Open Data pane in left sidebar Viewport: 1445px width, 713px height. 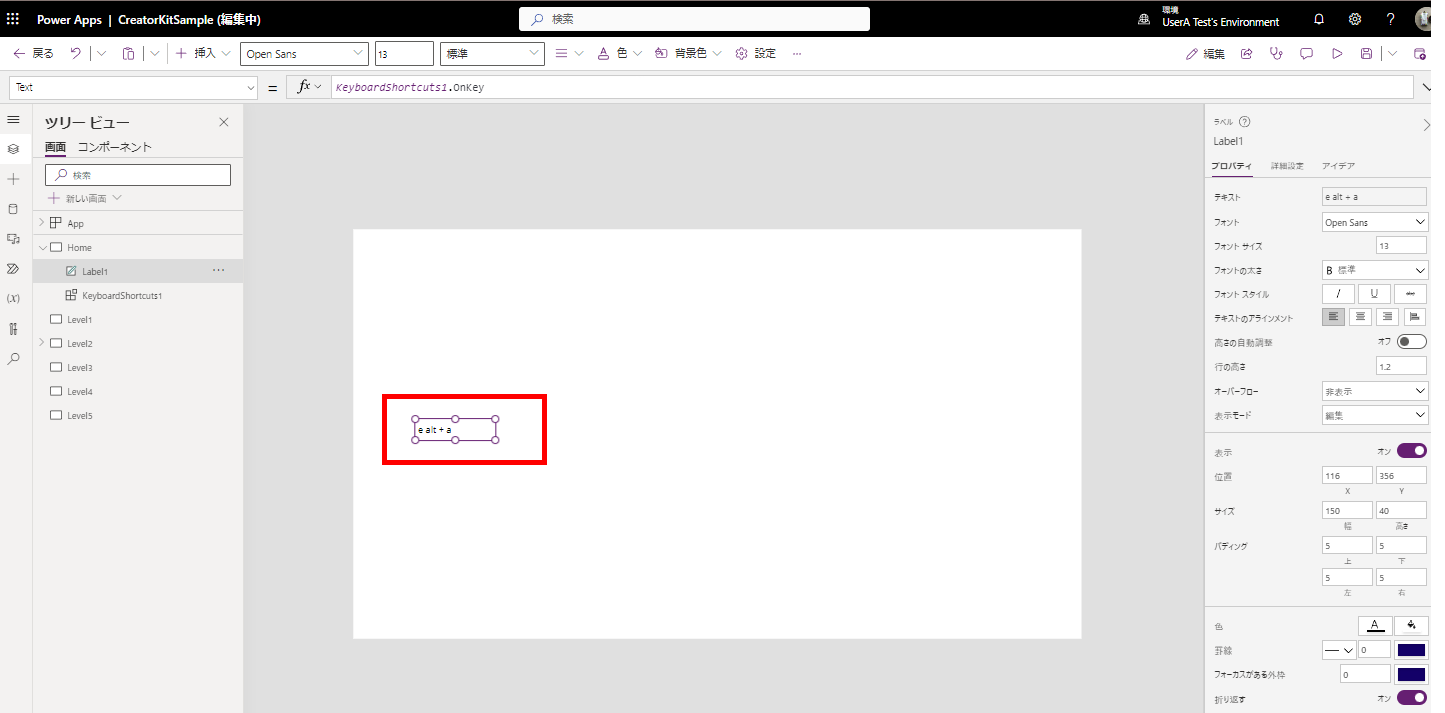tap(13, 209)
